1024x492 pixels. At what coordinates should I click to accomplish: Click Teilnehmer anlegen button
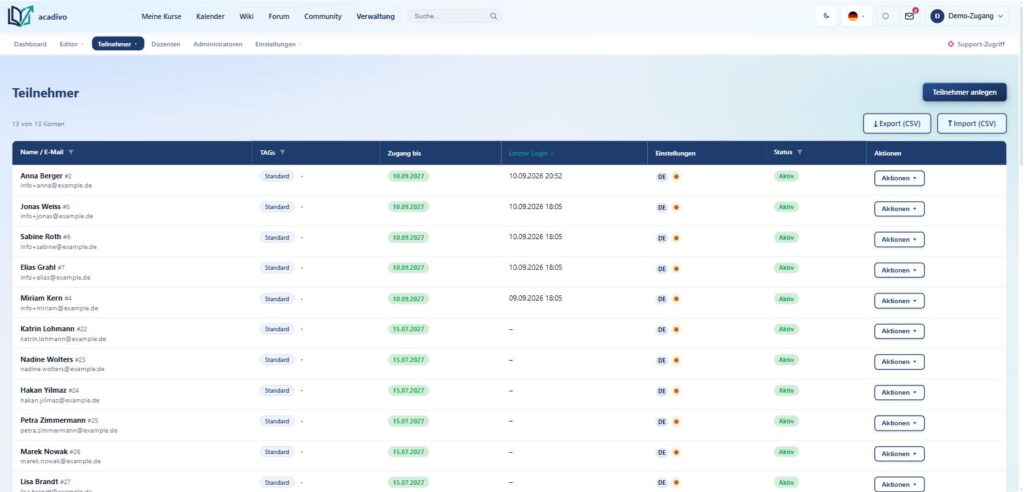click(x=965, y=92)
